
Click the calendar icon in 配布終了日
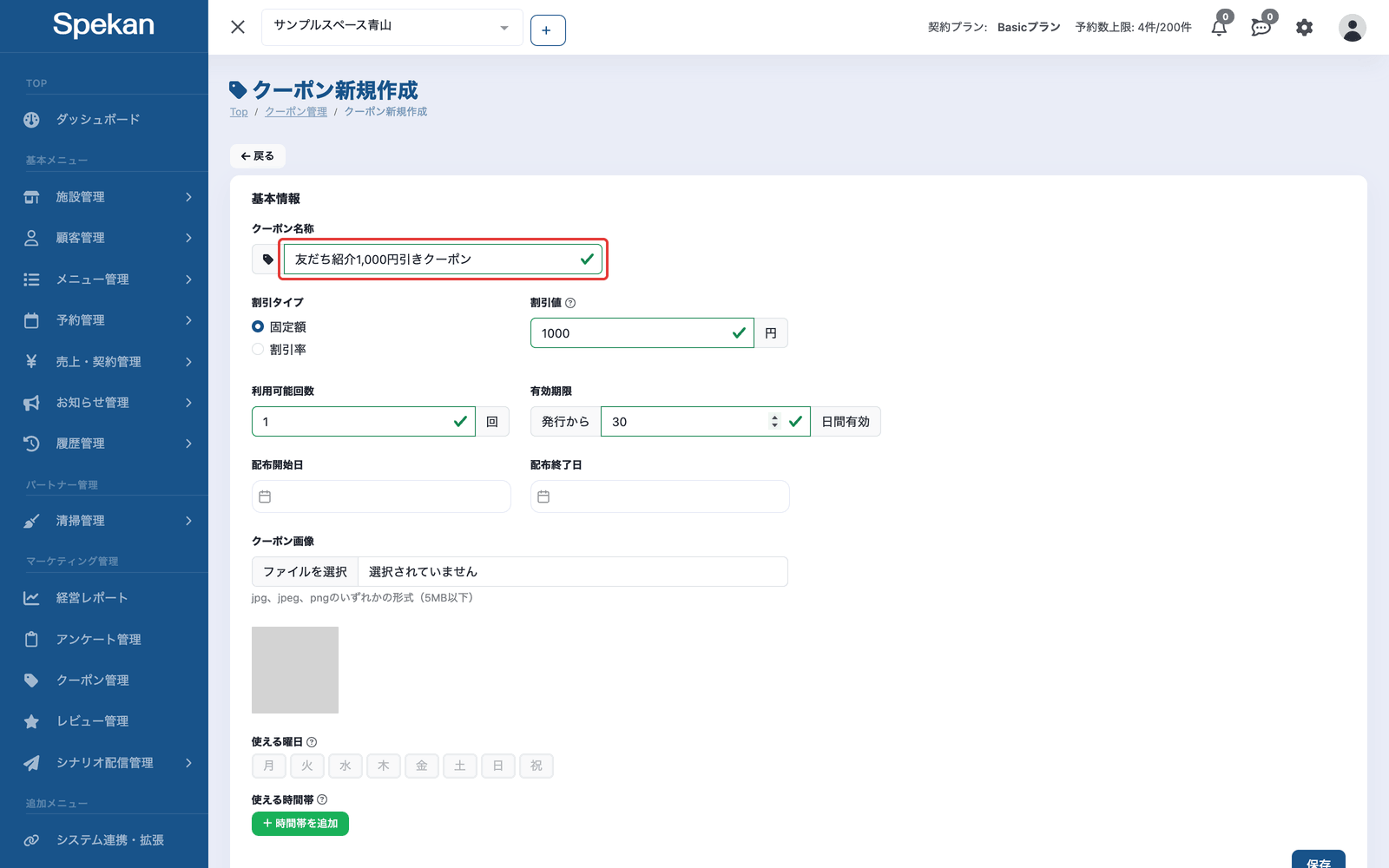(x=543, y=496)
